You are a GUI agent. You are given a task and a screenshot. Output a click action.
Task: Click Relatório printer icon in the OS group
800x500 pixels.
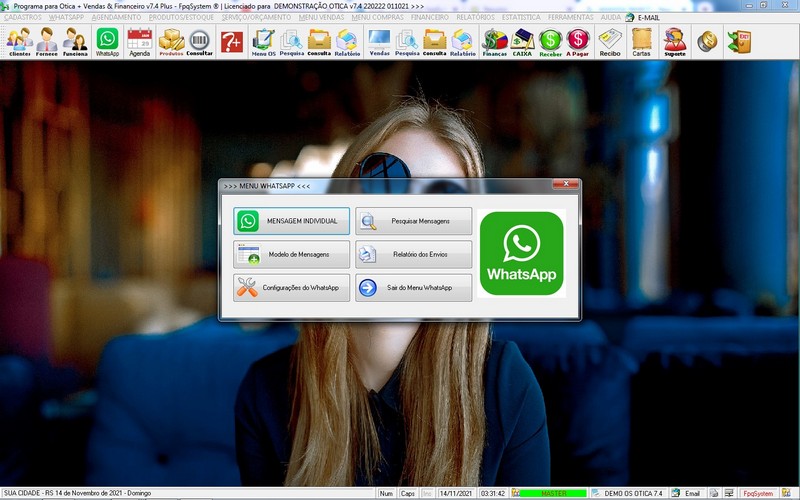click(x=347, y=42)
